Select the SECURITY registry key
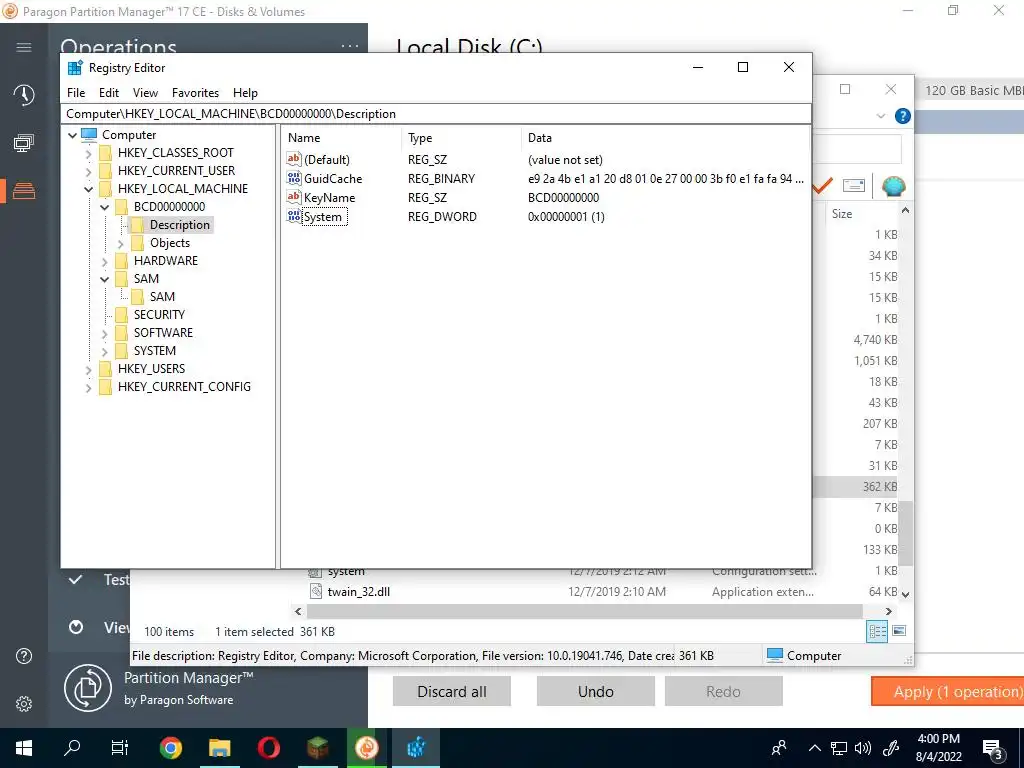The height and width of the screenshot is (768, 1024). [x=159, y=315]
